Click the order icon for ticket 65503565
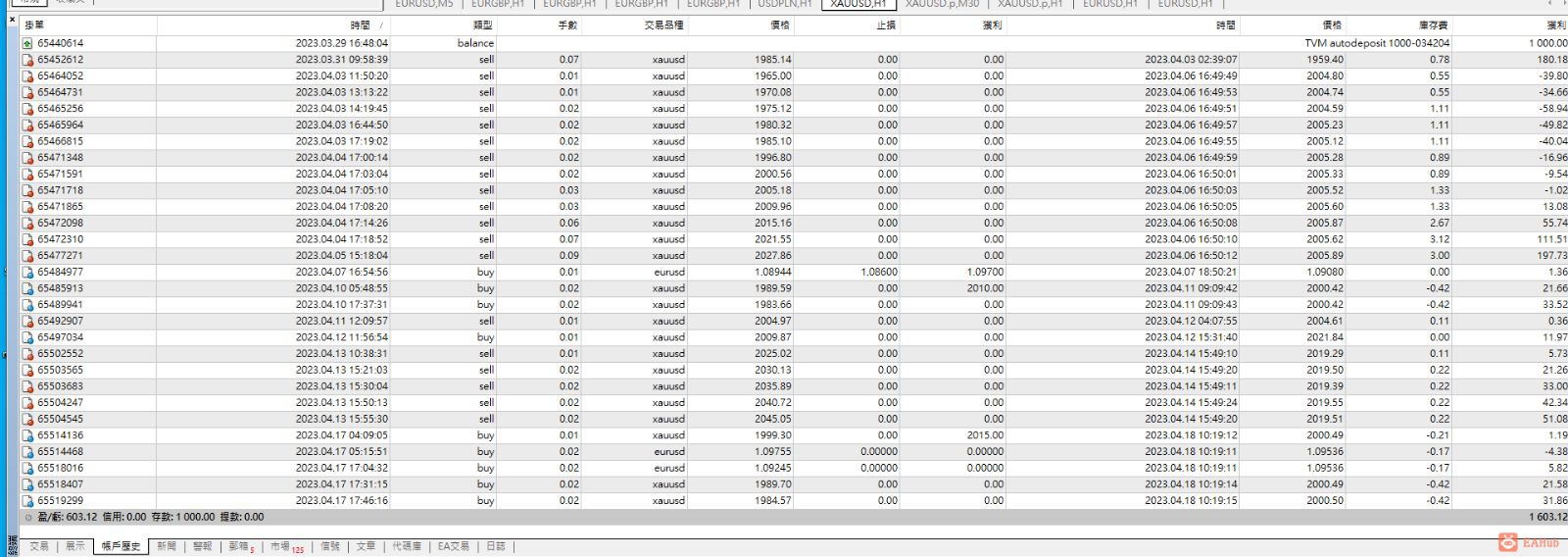The image size is (1568, 557). click(28, 370)
